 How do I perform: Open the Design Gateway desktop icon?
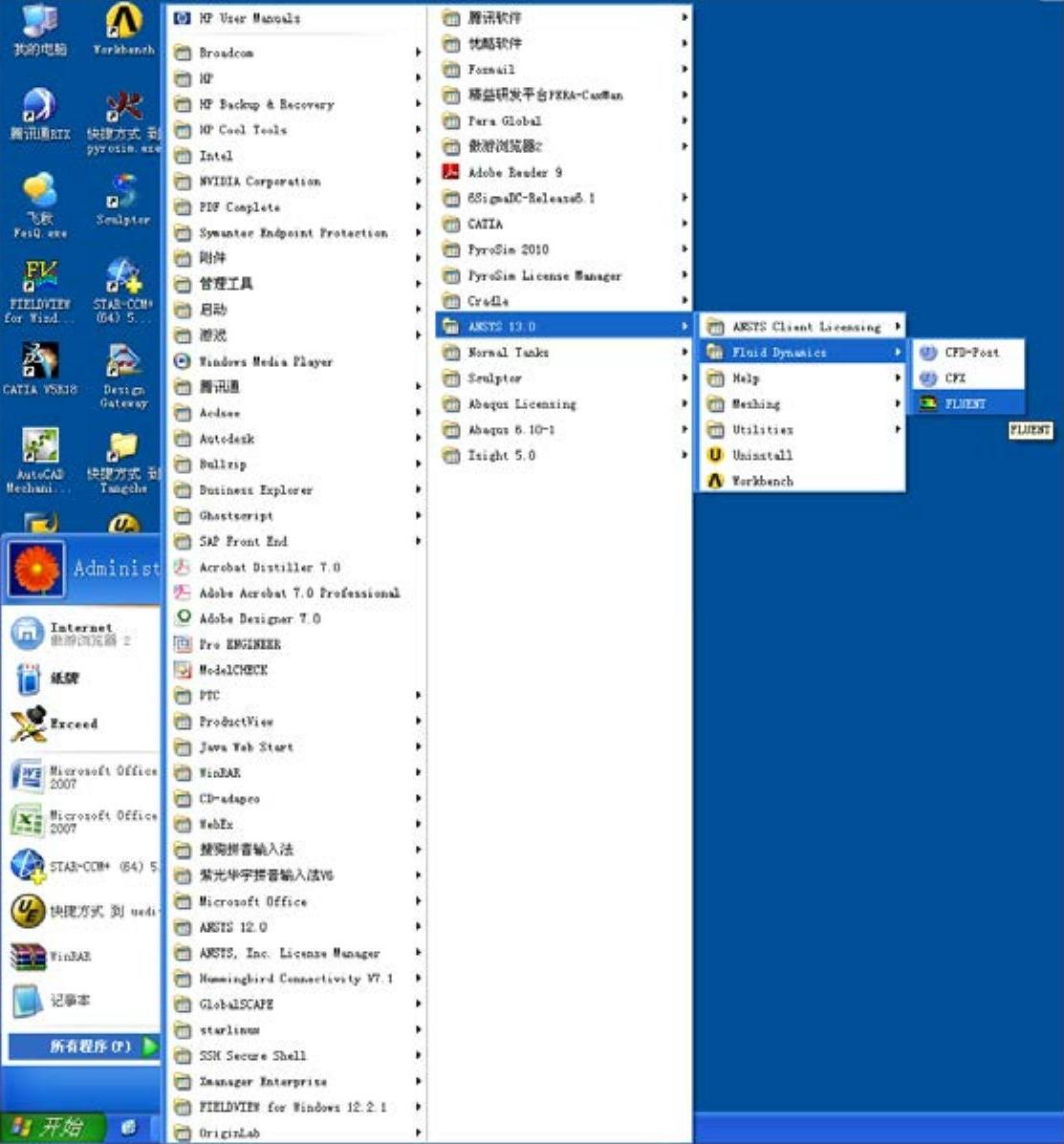click(x=123, y=376)
